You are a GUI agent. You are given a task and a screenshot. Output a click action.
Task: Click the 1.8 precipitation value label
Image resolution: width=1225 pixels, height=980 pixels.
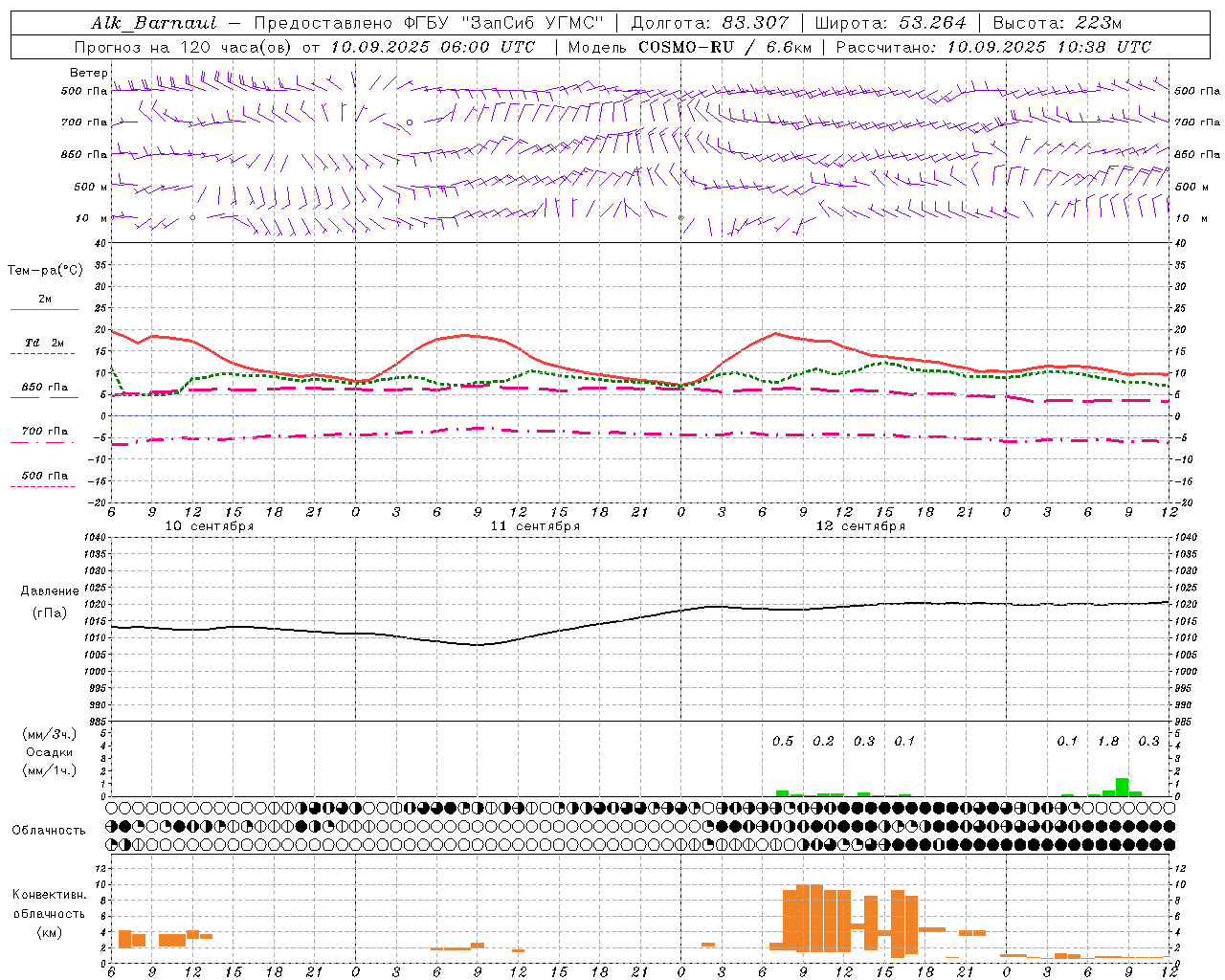click(x=1108, y=741)
